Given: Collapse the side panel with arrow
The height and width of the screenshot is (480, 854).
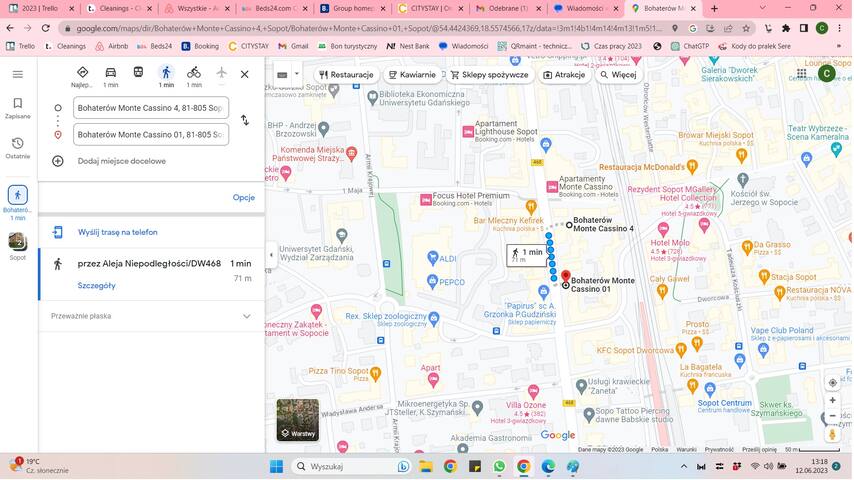Looking at the screenshot, I should pyautogui.click(x=271, y=255).
